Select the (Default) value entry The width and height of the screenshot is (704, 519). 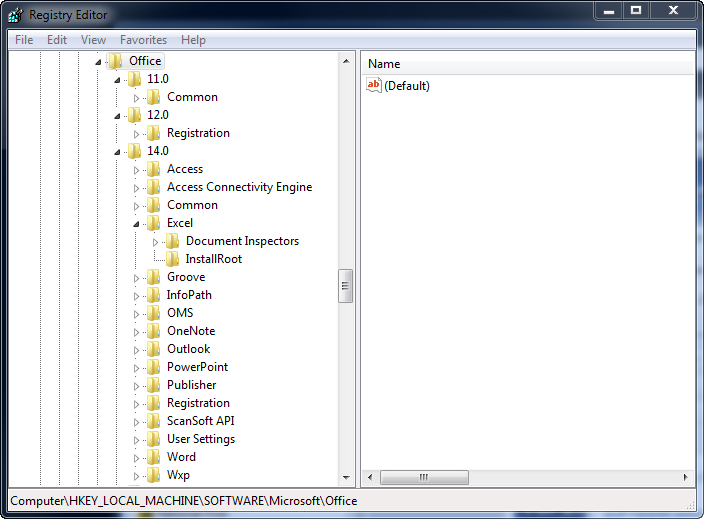[x=407, y=86]
